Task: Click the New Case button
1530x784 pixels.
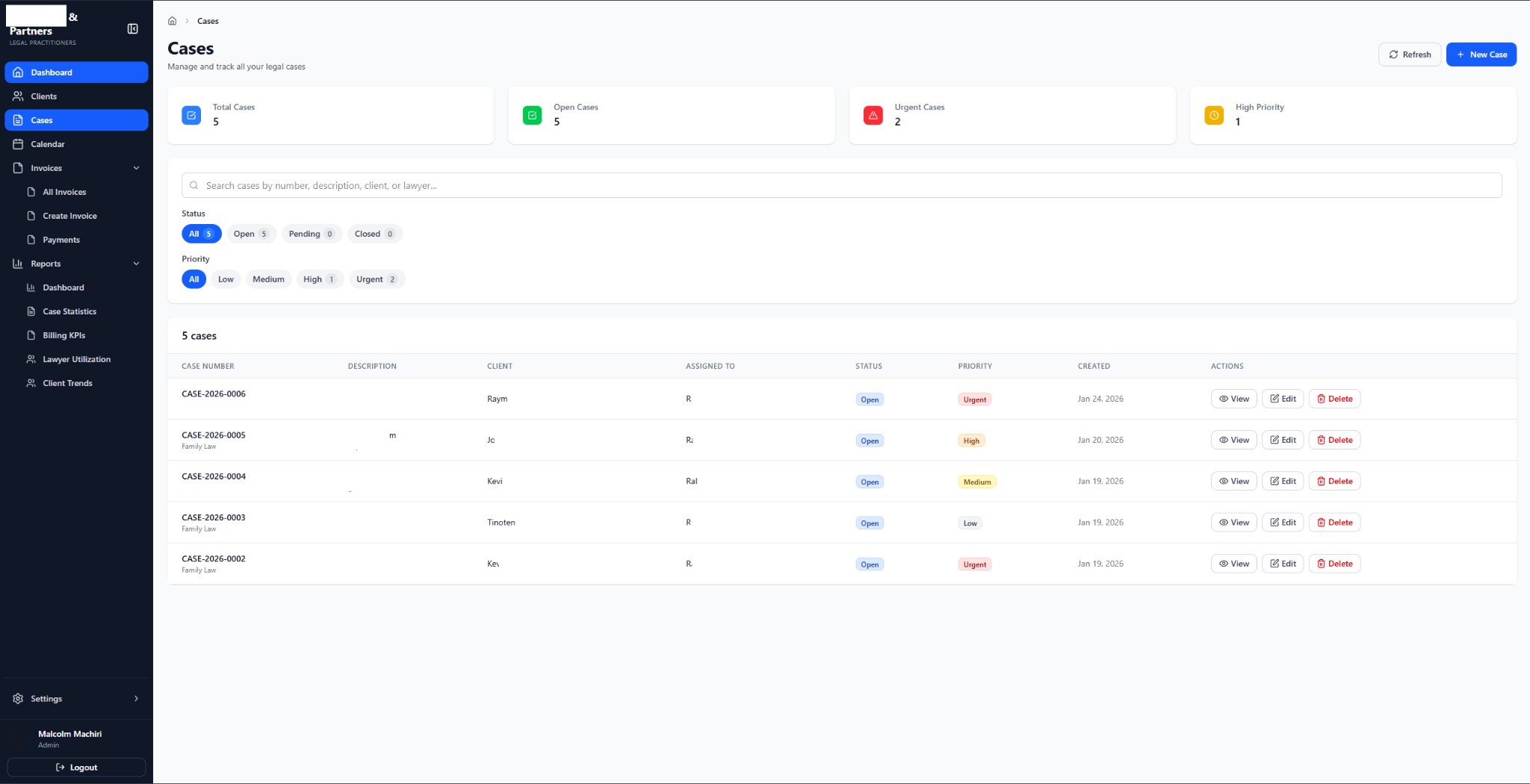Action: pyautogui.click(x=1481, y=54)
